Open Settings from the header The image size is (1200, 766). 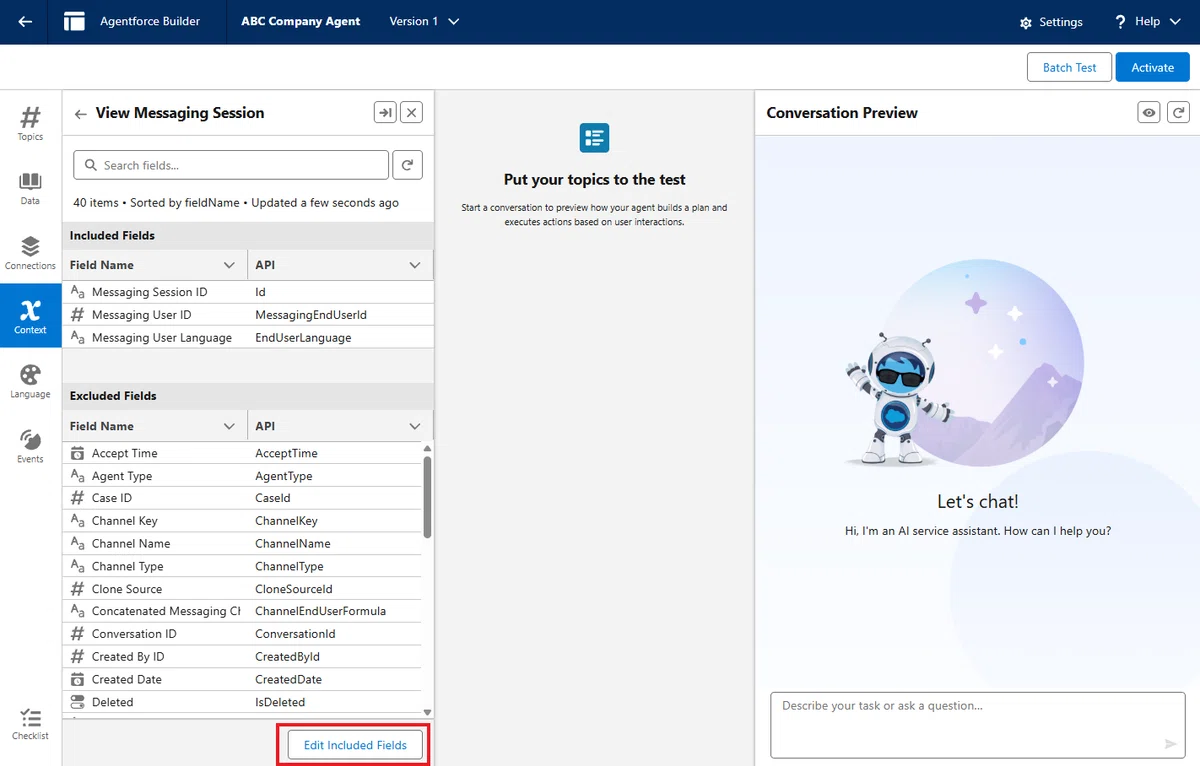1051,22
